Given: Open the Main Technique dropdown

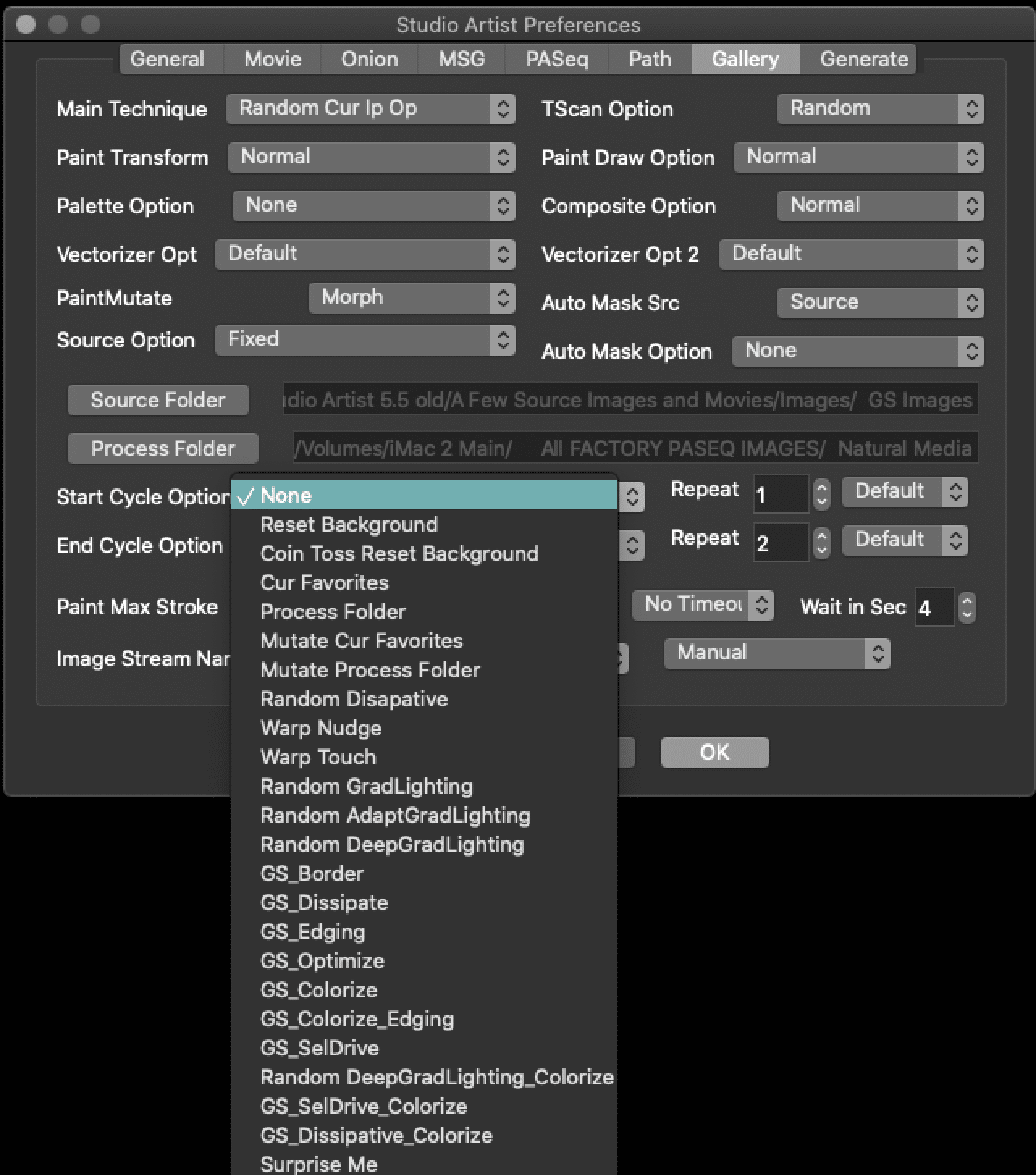Looking at the screenshot, I should [371, 108].
